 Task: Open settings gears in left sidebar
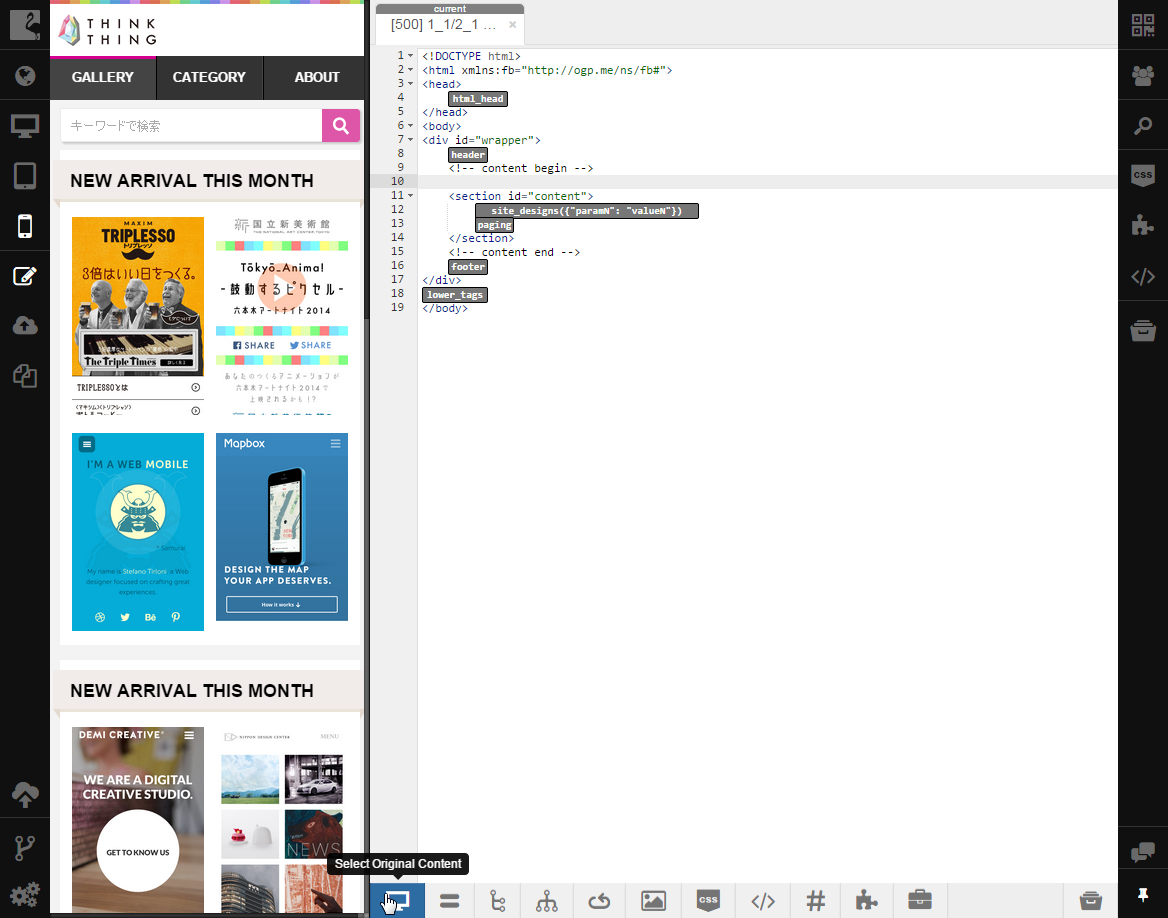[x=25, y=893]
